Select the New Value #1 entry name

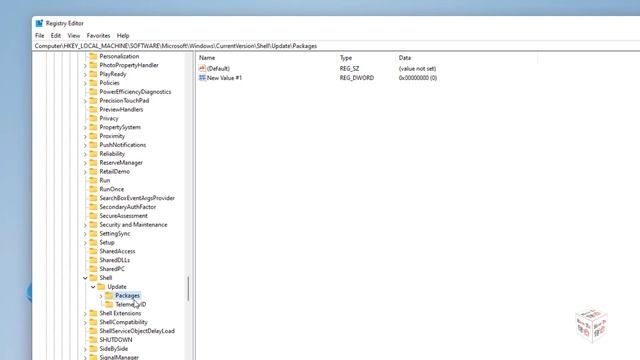point(224,78)
